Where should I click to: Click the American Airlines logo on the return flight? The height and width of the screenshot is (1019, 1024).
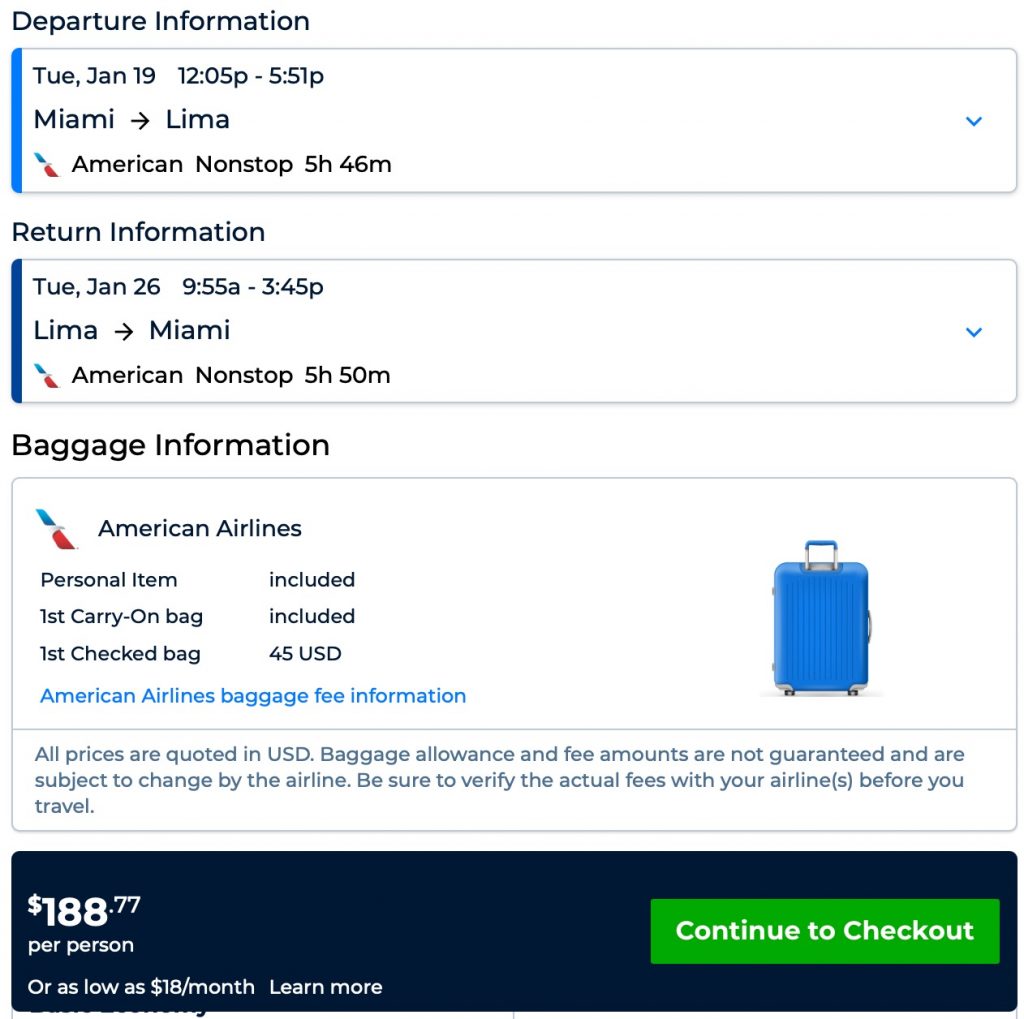46,375
